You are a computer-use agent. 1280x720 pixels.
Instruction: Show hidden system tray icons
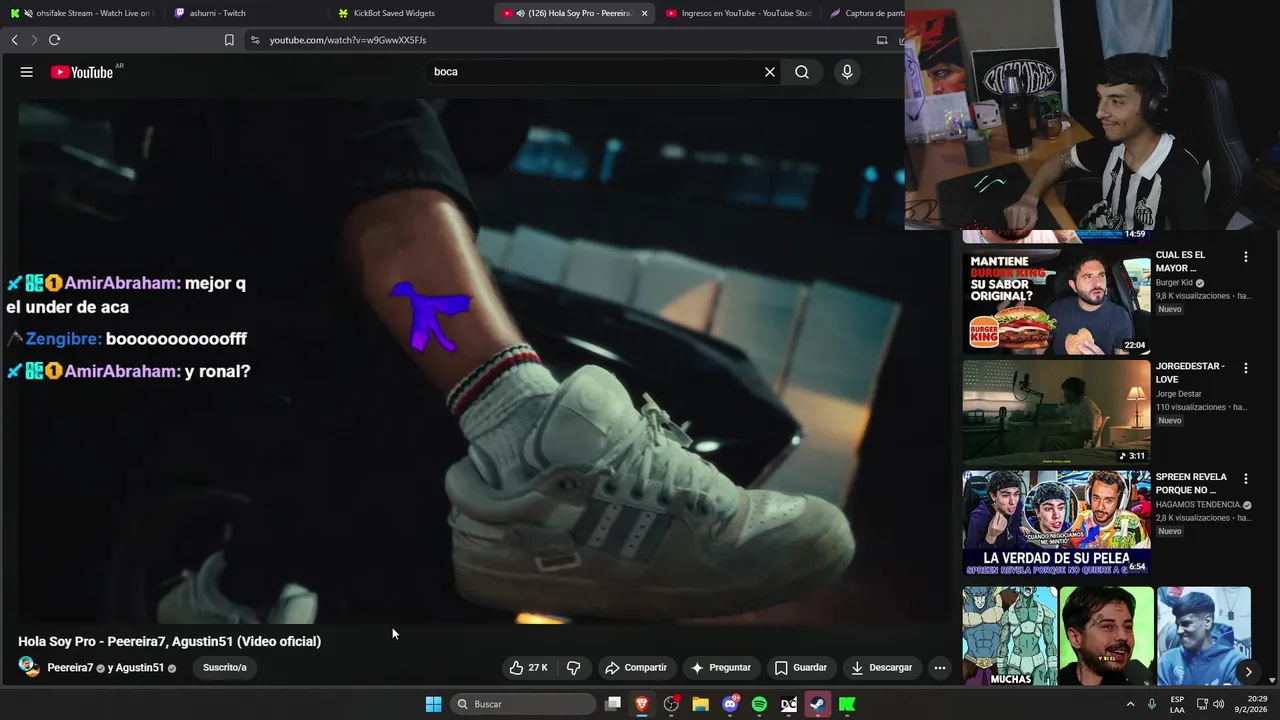(1130, 704)
